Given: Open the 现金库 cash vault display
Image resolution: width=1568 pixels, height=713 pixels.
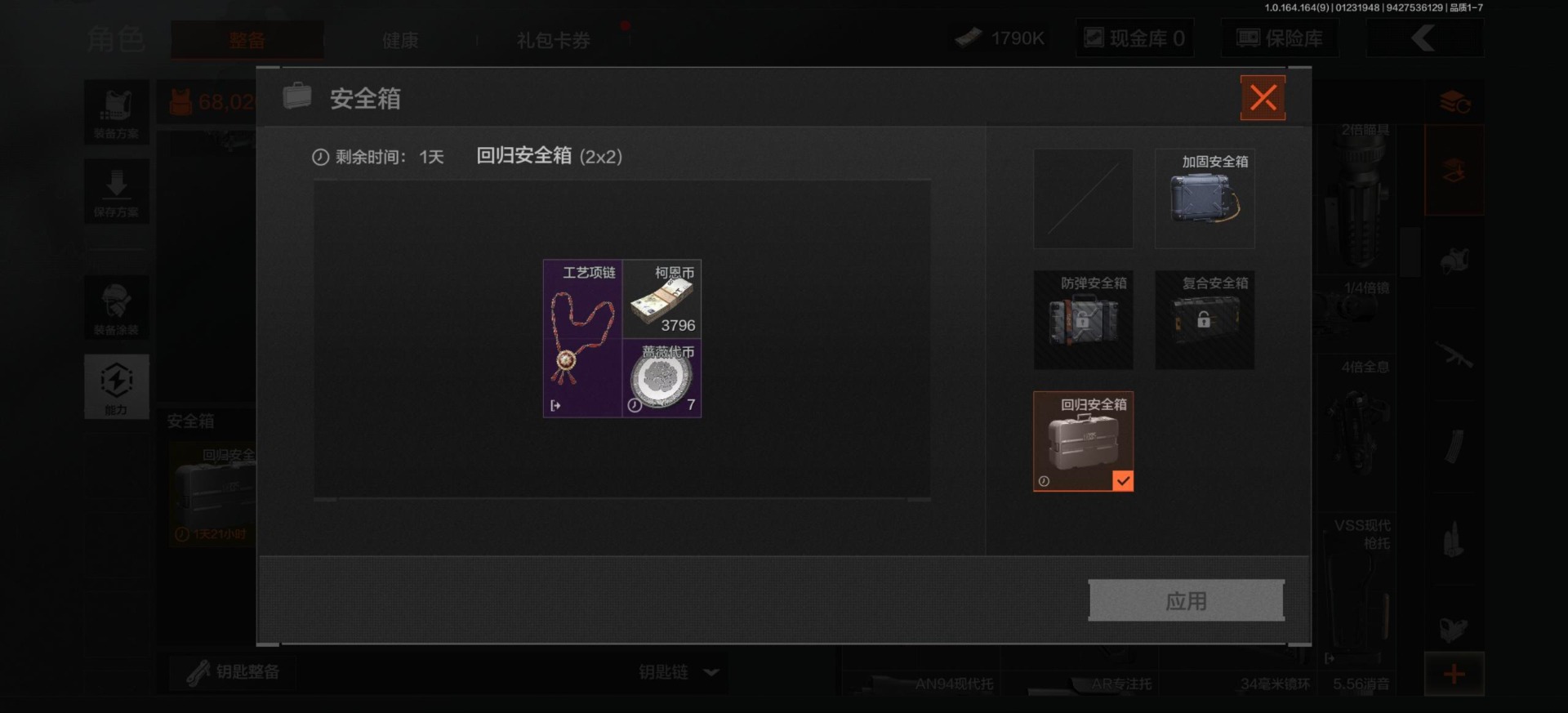Looking at the screenshot, I should pyautogui.click(x=1134, y=38).
